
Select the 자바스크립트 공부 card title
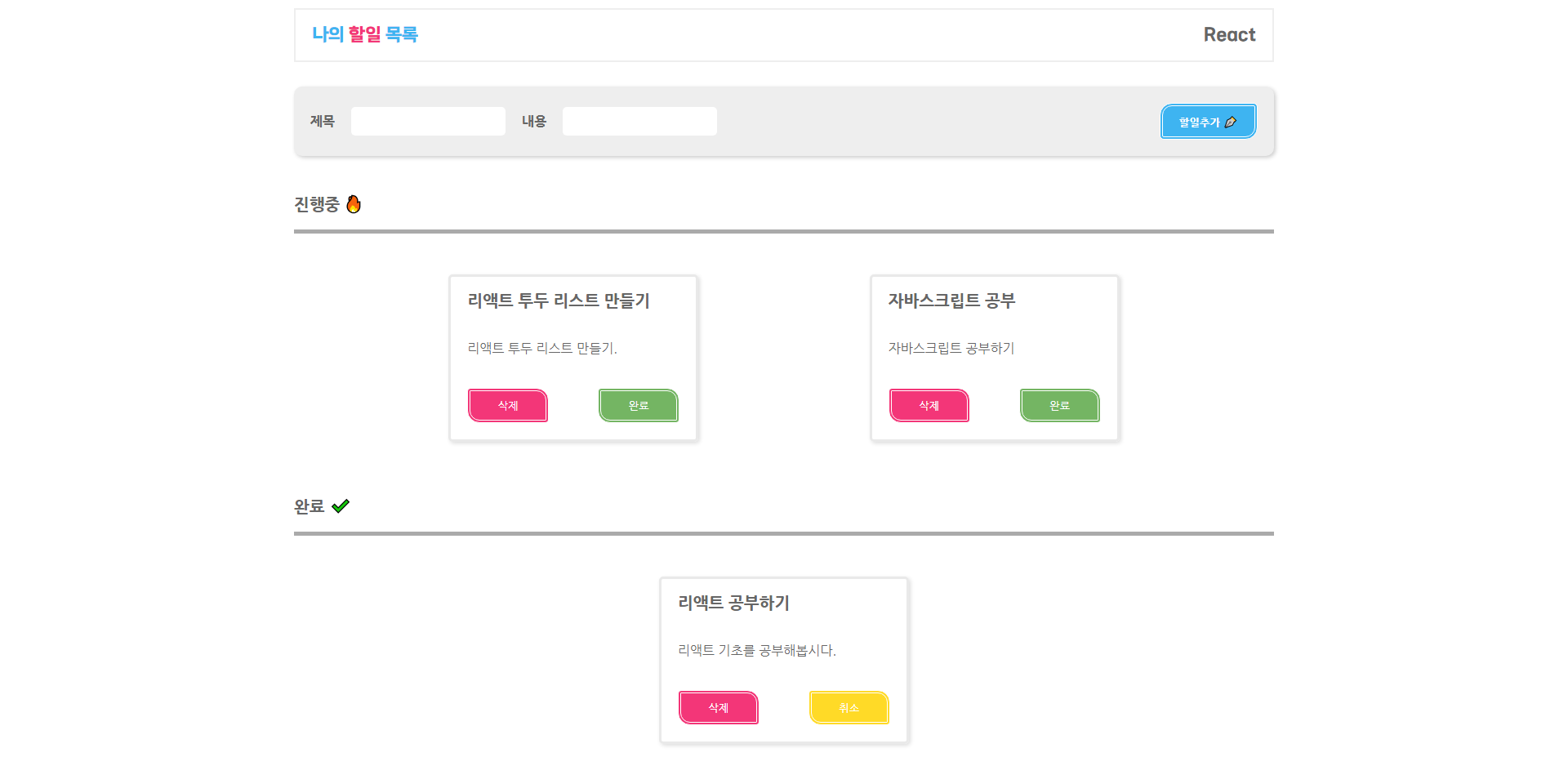[951, 301]
